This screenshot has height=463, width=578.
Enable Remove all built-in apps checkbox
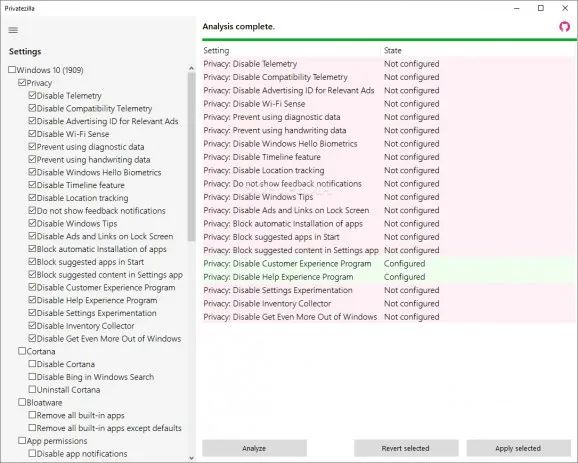pyautogui.click(x=32, y=415)
